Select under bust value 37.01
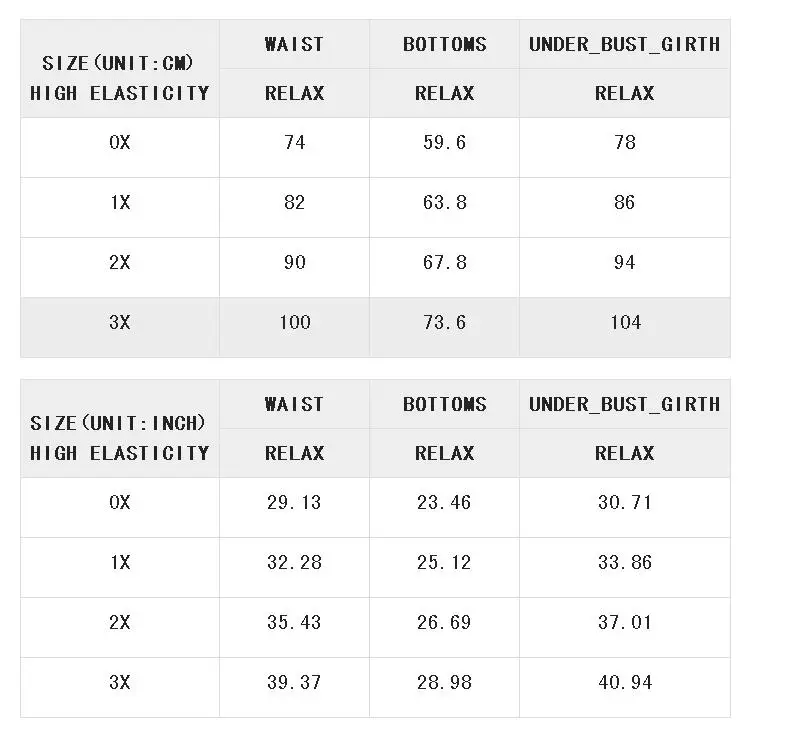Viewport: 789px width, 736px height. [624, 622]
